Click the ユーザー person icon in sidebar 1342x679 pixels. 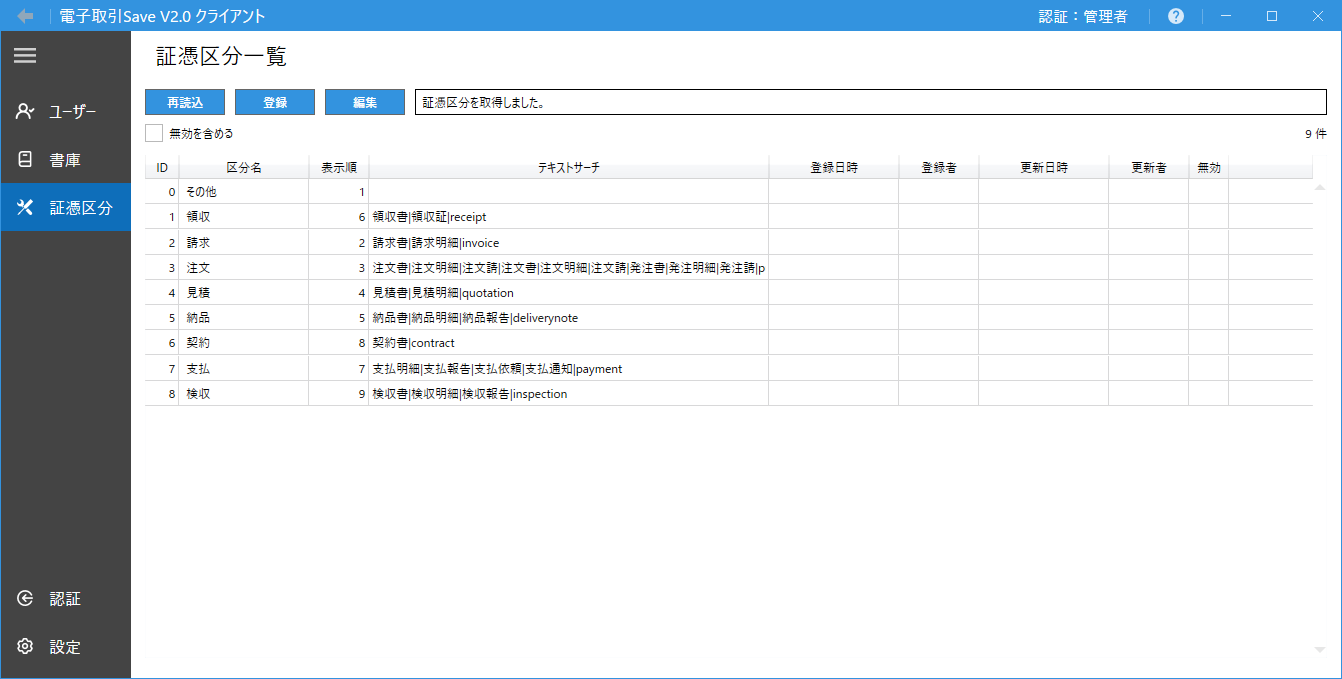(26, 111)
